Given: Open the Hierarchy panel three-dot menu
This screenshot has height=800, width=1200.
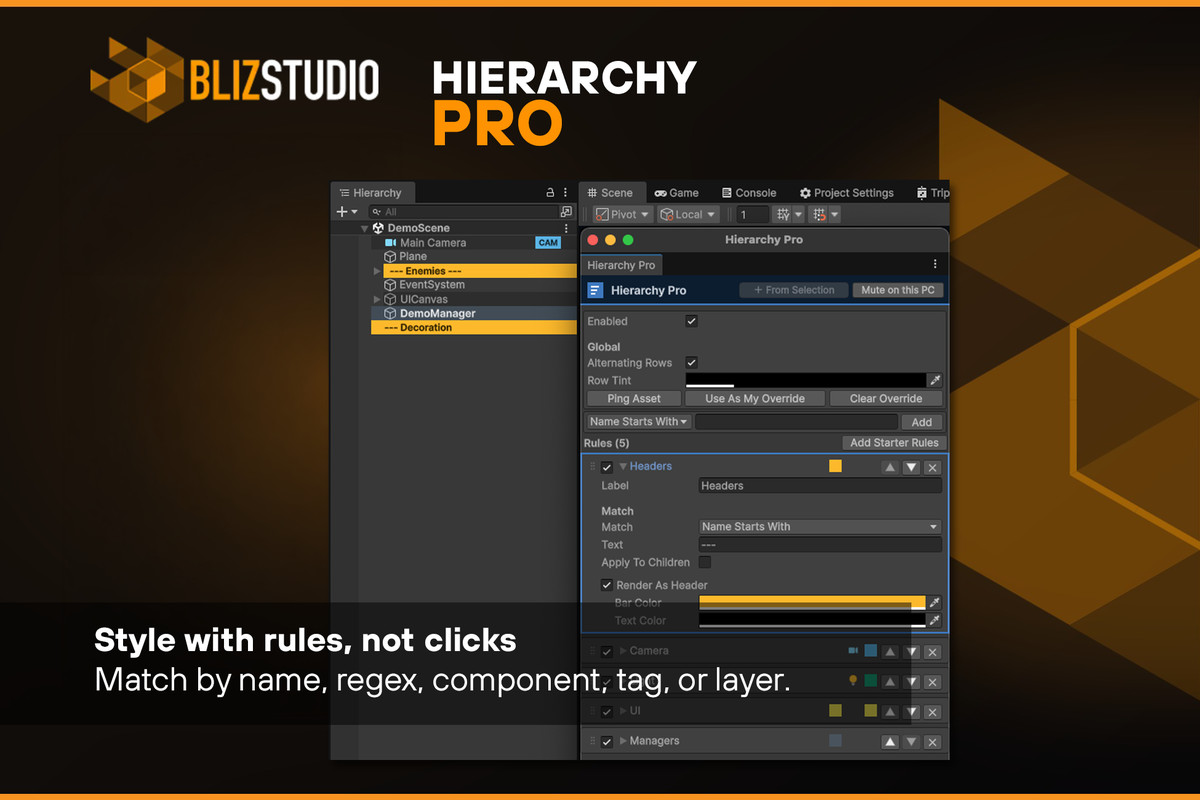Looking at the screenshot, I should [x=566, y=193].
